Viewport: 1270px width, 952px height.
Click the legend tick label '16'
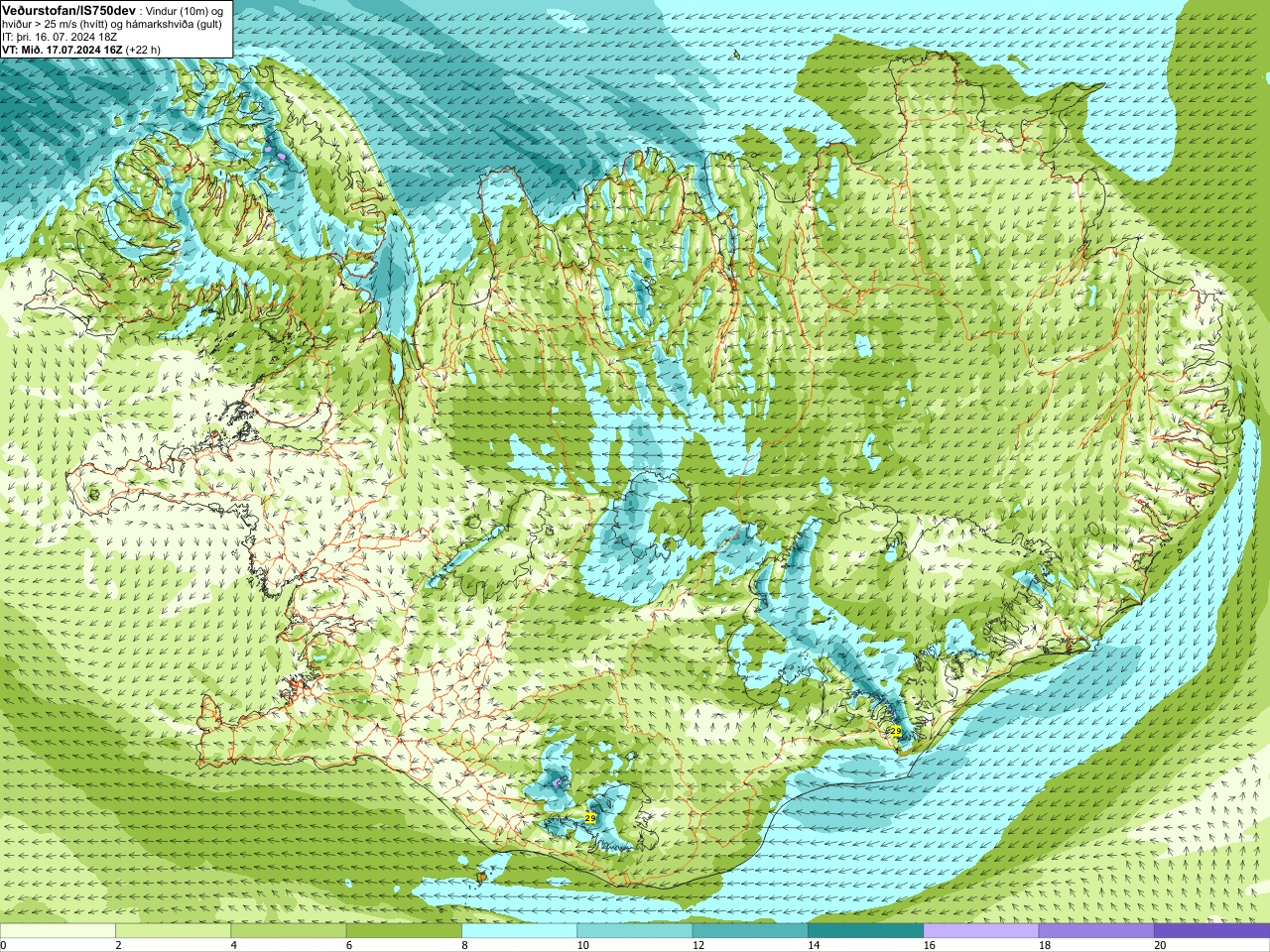pos(929,945)
